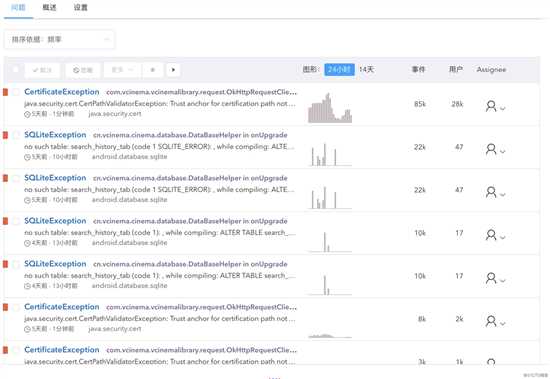
Task: Click the red level marker on the 3k issue
Action: [x=5, y=350]
